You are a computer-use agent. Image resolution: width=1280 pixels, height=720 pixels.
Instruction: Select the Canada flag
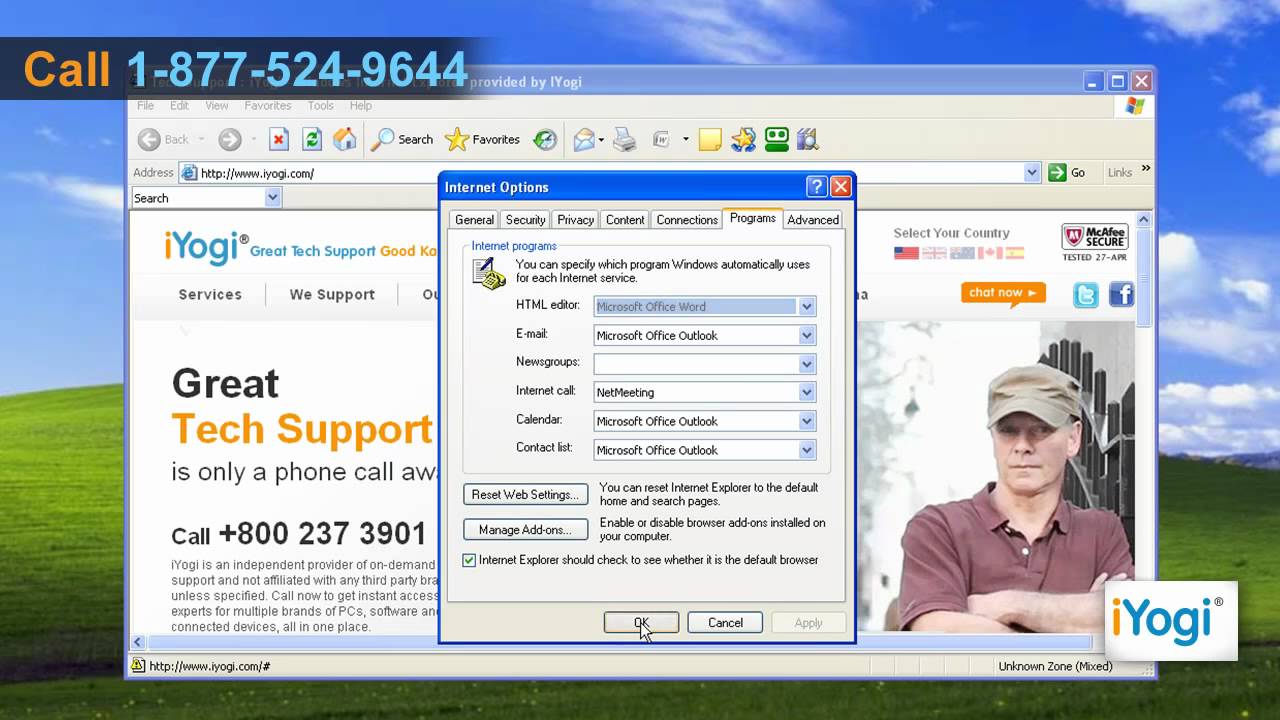click(x=990, y=253)
